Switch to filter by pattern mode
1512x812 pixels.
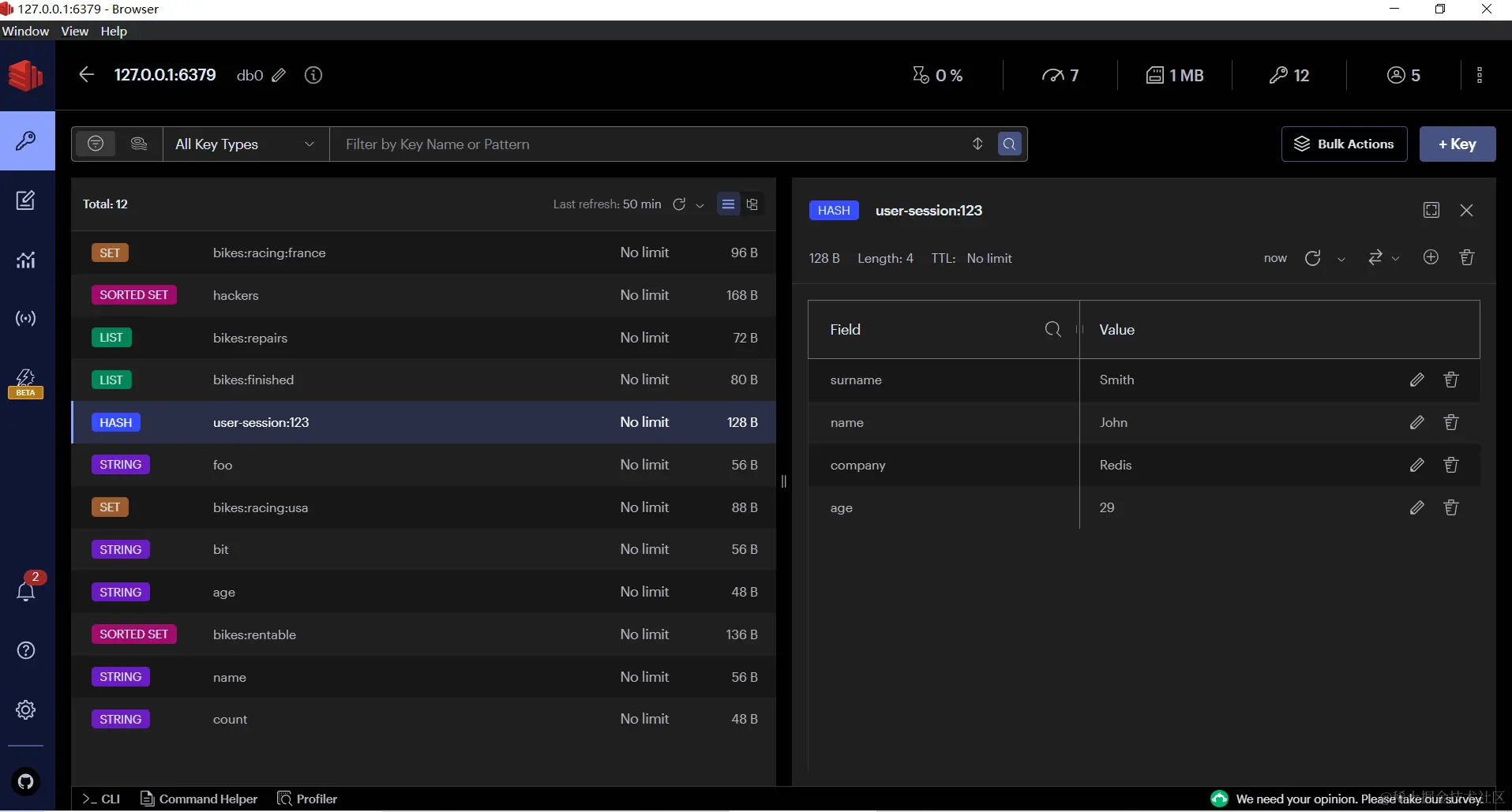pyautogui.click(x=96, y=144)
